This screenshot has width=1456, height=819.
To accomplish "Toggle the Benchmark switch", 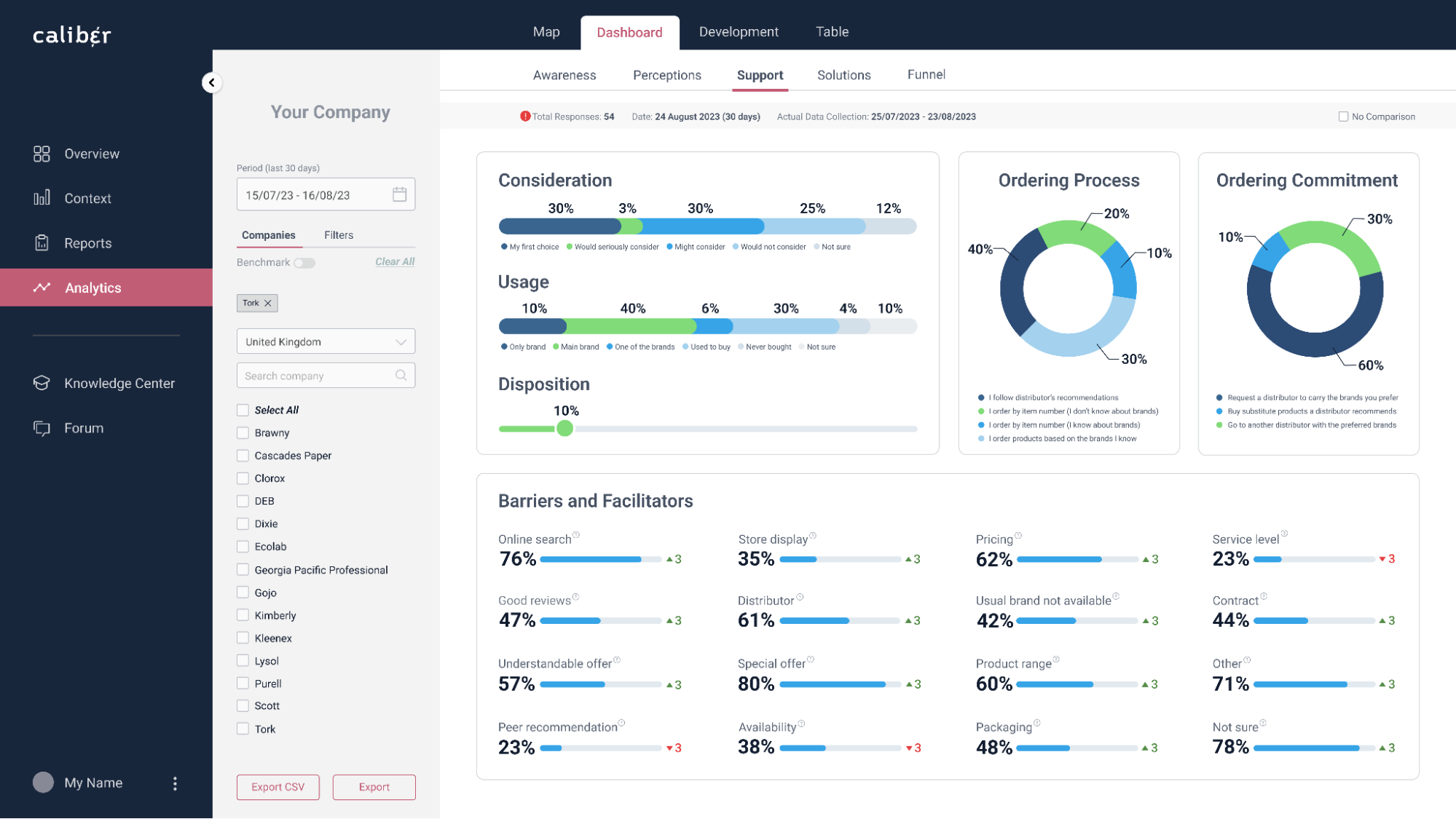I will click(x=304, y=263).
